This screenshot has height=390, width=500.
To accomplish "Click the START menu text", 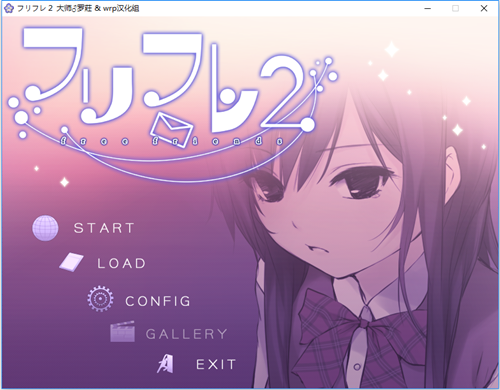I will [x=104, y=228].
